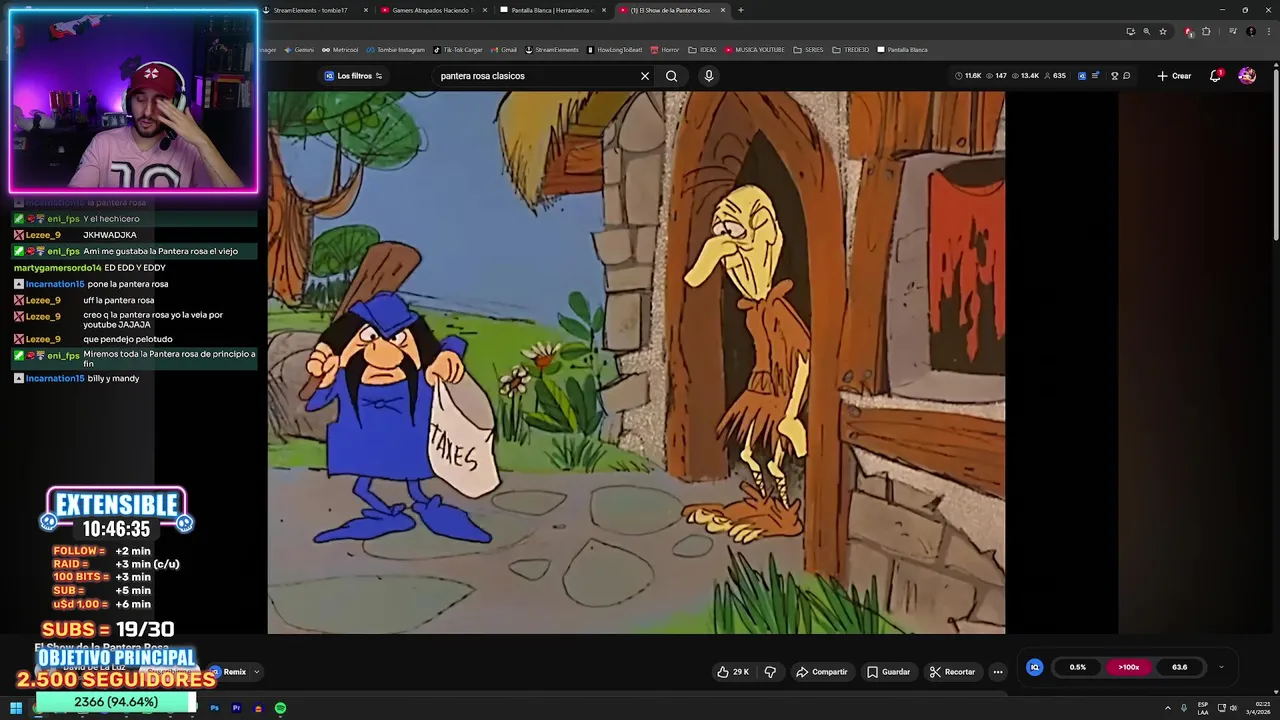Open the TREDE3D bookmarks folder
The width and height of the screenshot is (1280, 720).
coord(851,50)
